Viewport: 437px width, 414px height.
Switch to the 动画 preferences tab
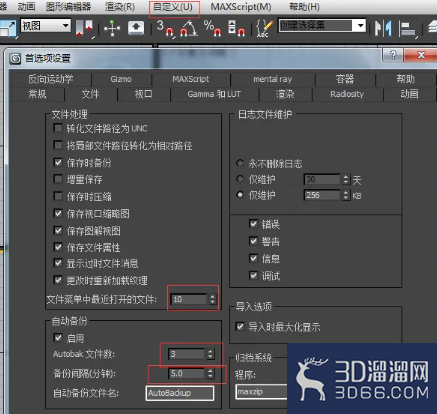click(x=409, y=94)
